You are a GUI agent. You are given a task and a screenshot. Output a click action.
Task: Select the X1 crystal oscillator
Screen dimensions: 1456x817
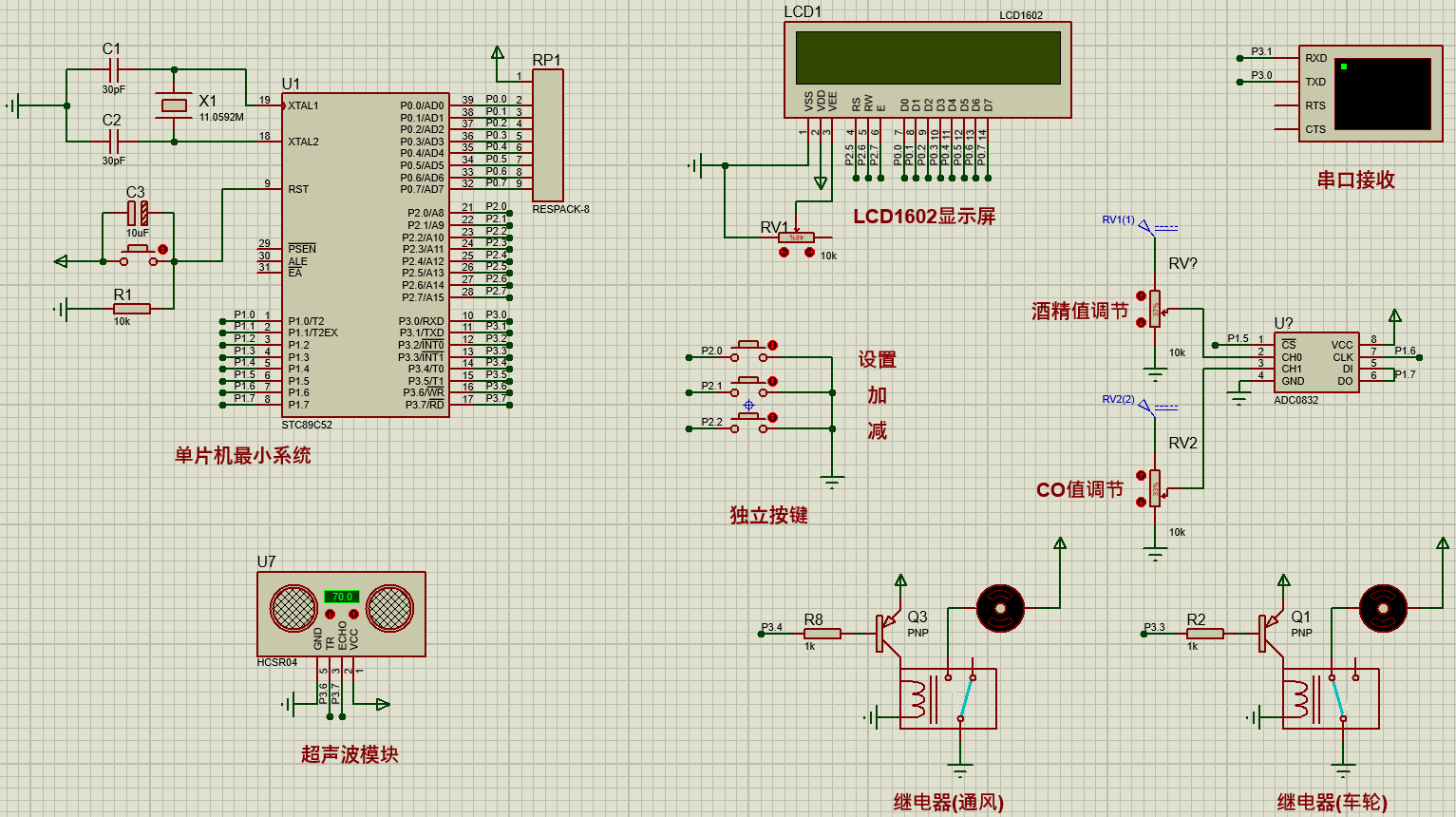(174, 105)
